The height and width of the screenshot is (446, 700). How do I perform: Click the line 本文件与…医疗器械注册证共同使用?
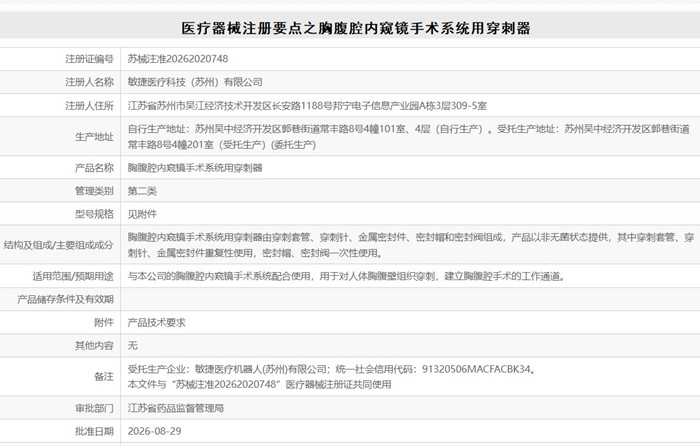point(259,384)
